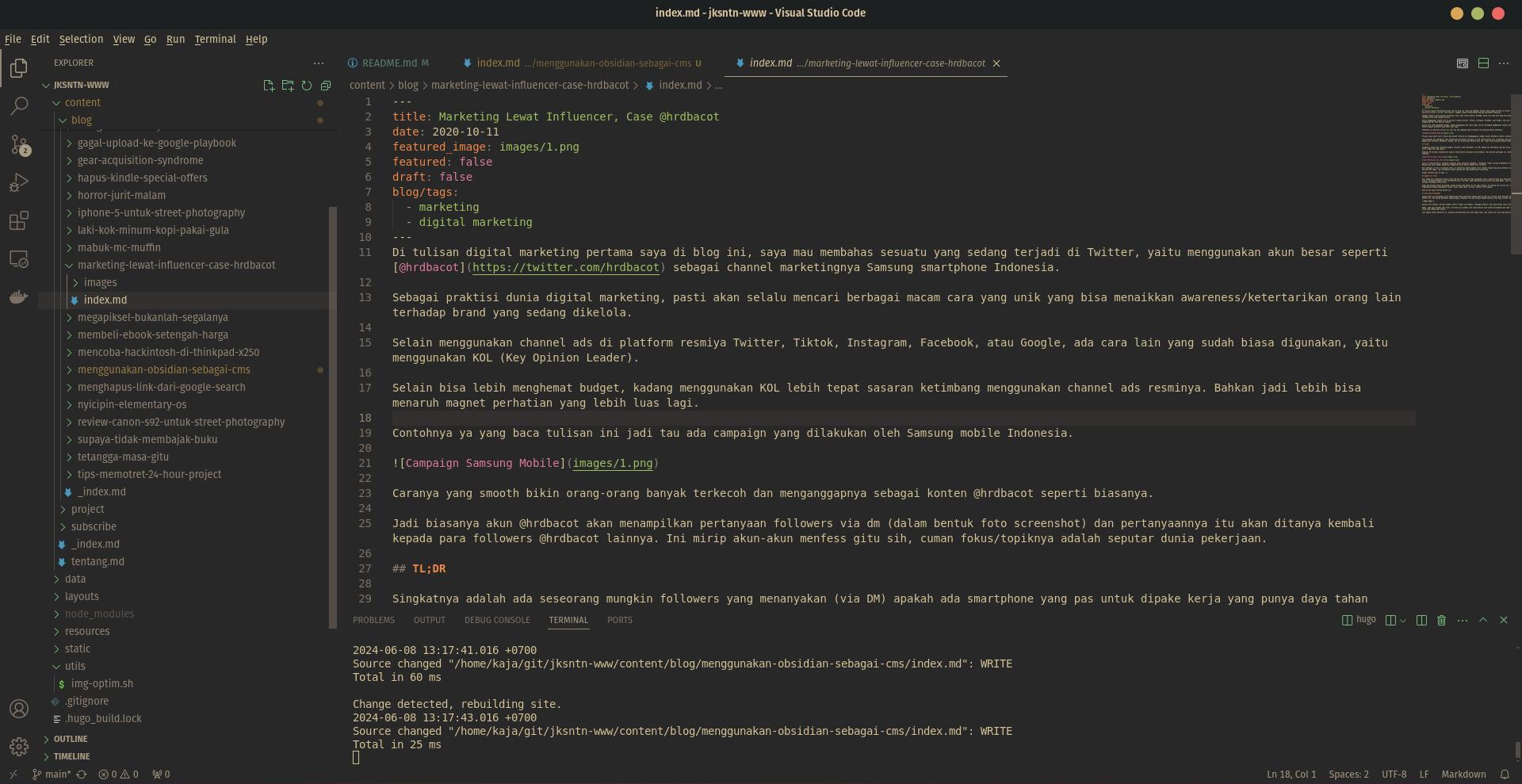Open the Explorer view in the activity bar
Image resolution: width=1522 pixels, height=784 pixels.
click(18, 68)
